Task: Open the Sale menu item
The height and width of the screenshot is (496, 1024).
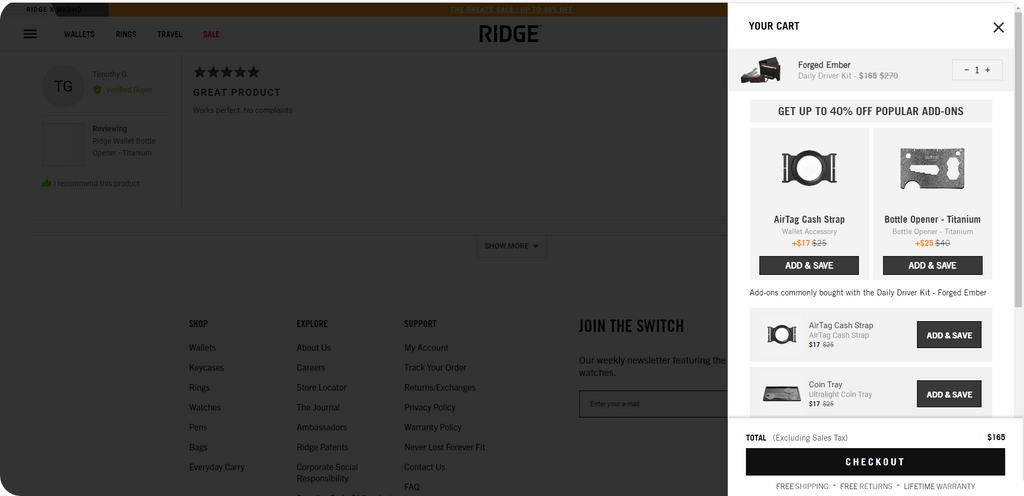Action: [211, 35]
